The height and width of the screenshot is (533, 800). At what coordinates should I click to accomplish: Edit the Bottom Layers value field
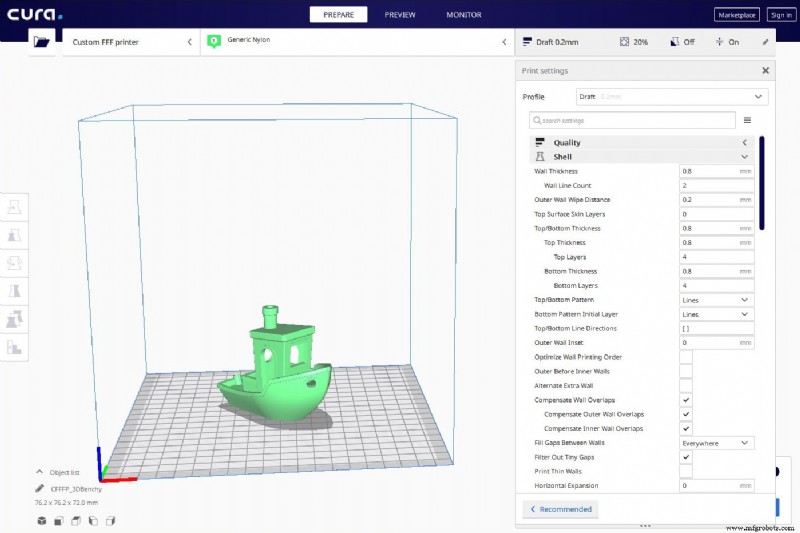716,286
